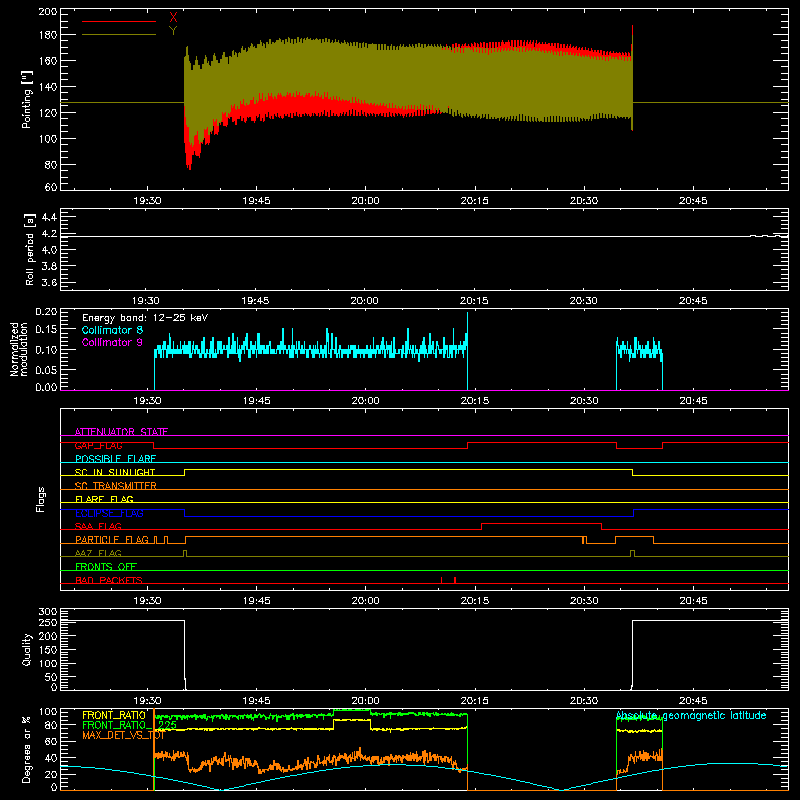Click the Normalized modulation axis title
Viewport: 800px width, 800px height.
click(x=19, y=349)
